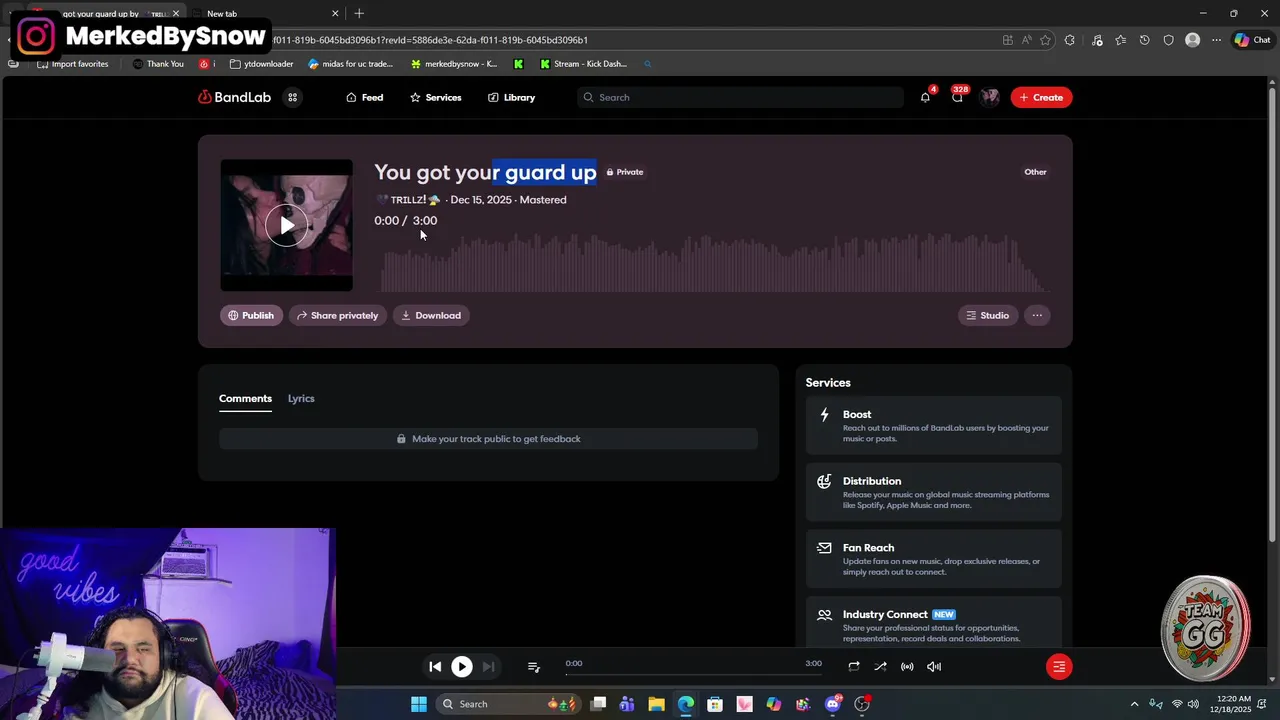Skip to next track in bottom player
The image size is (1280, 720).
point(488,666)
